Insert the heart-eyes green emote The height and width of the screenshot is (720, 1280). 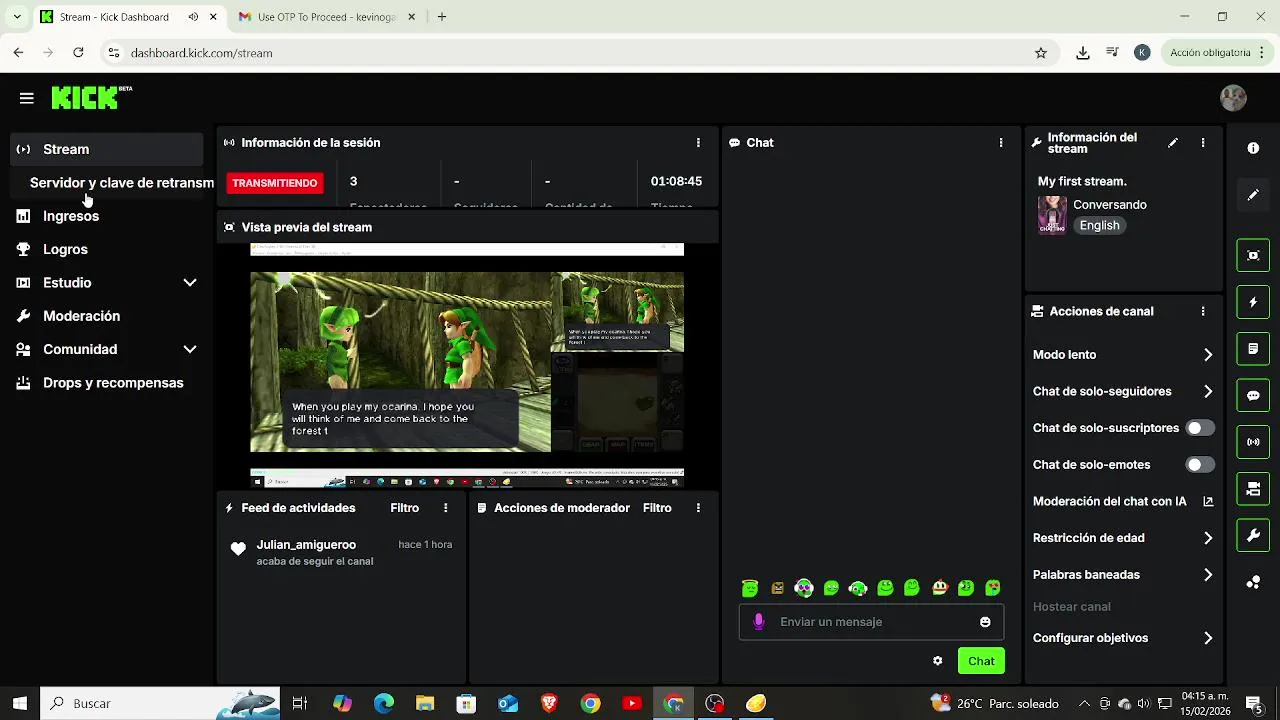pyautogui.click(x=993, y=588)
